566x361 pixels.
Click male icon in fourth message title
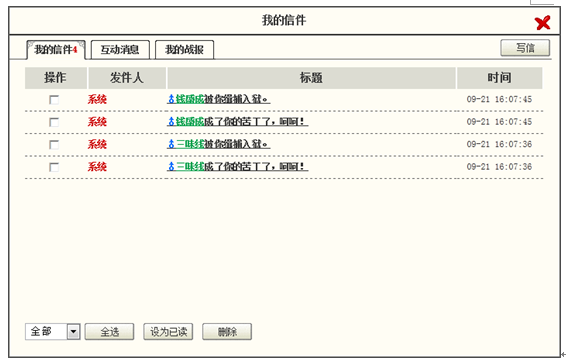[171, 166]
